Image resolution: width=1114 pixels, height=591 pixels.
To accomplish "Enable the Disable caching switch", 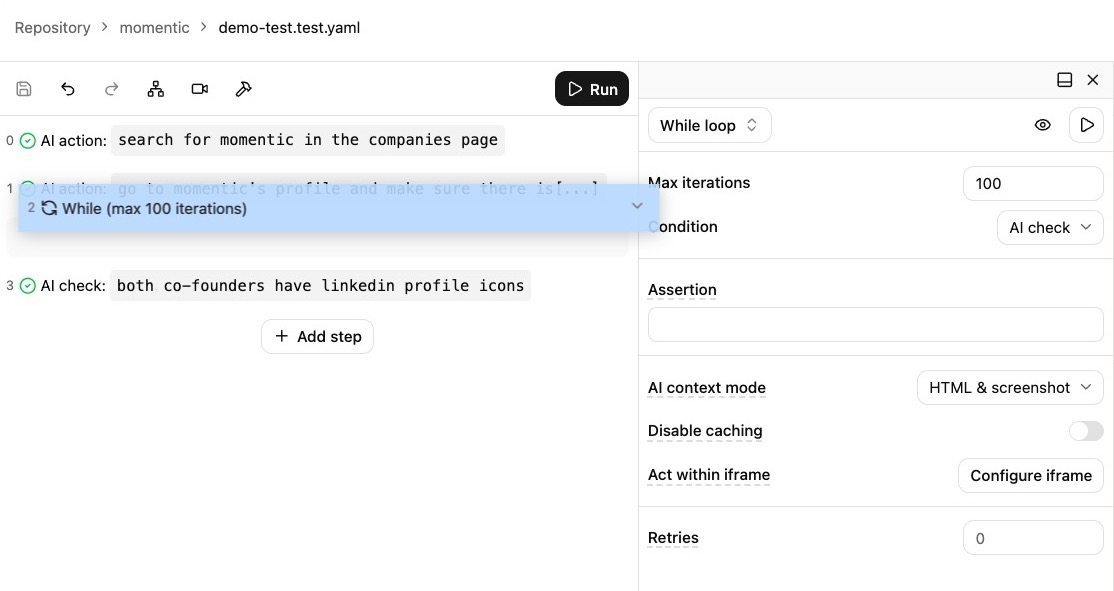I will pos(1086,430).
